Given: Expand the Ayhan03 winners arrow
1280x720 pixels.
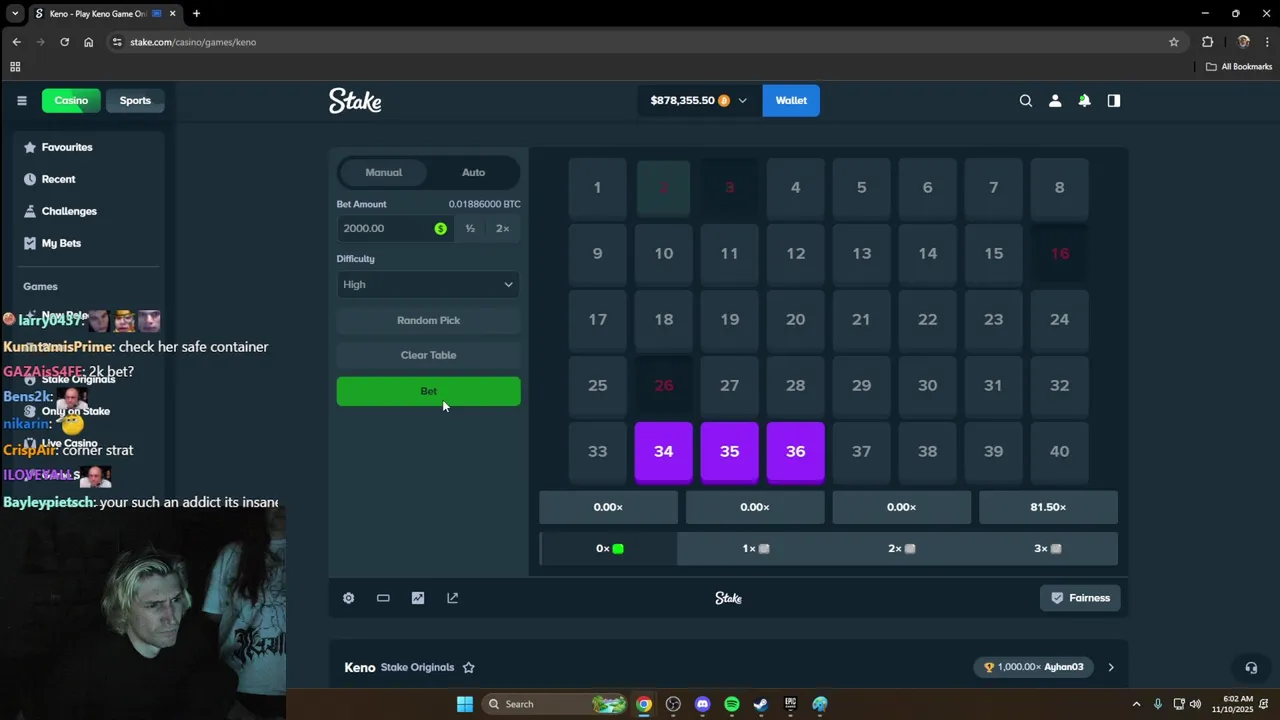Looking at the screenshot, I should tap(1110, 667).
